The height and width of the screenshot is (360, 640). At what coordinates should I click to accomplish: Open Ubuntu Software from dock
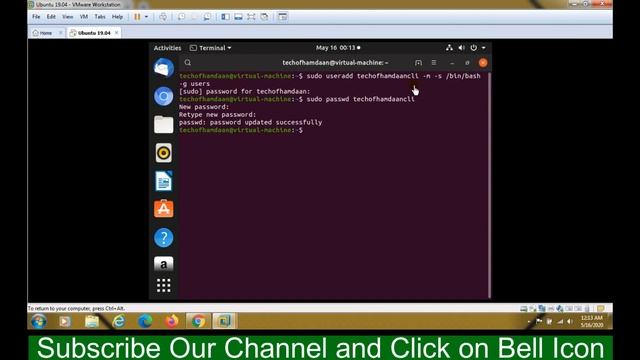coord(164,209)
